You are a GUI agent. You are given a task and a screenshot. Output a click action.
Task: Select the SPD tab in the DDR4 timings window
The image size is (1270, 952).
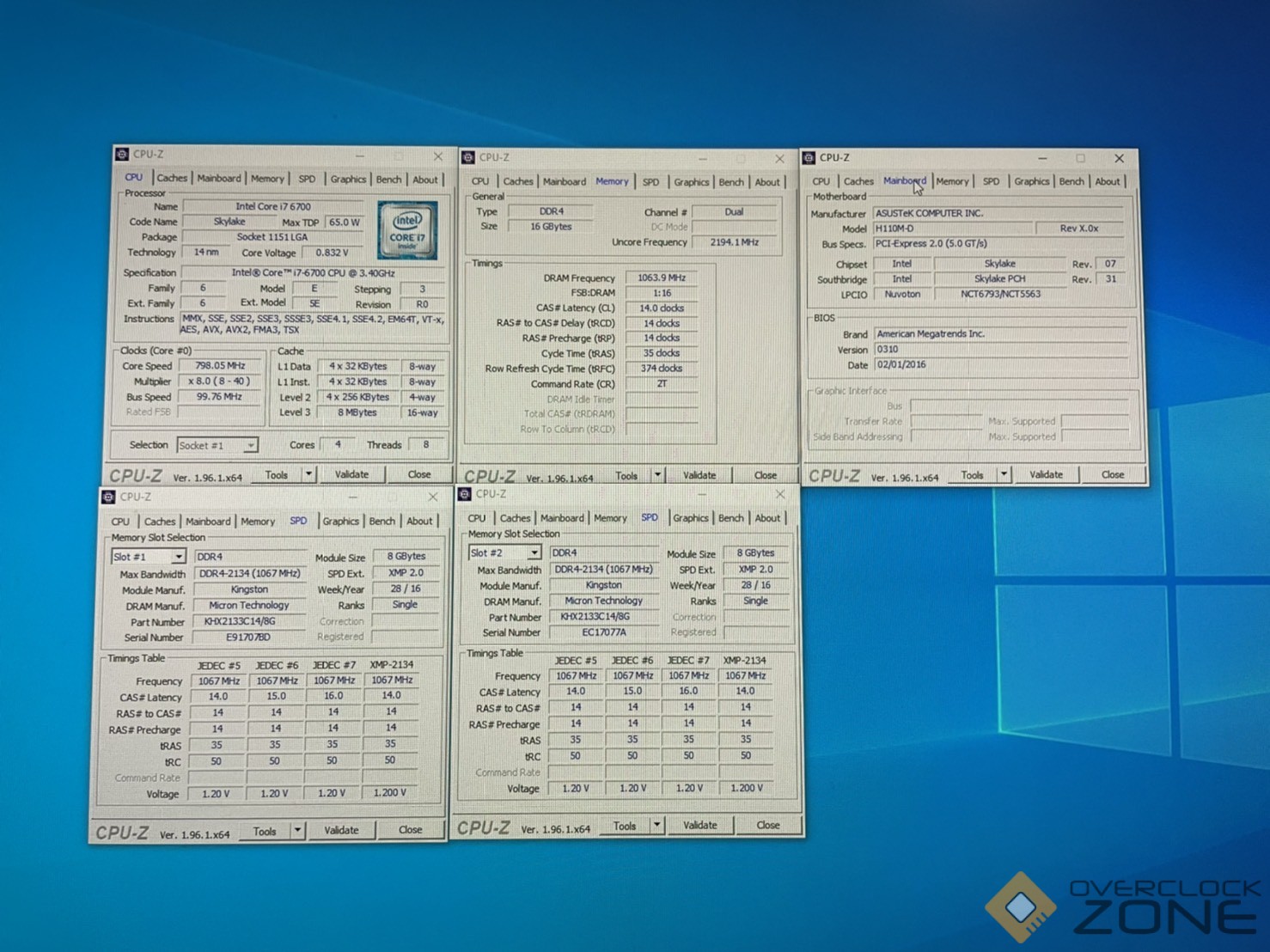pyautogui.click(x=650, y=182)
